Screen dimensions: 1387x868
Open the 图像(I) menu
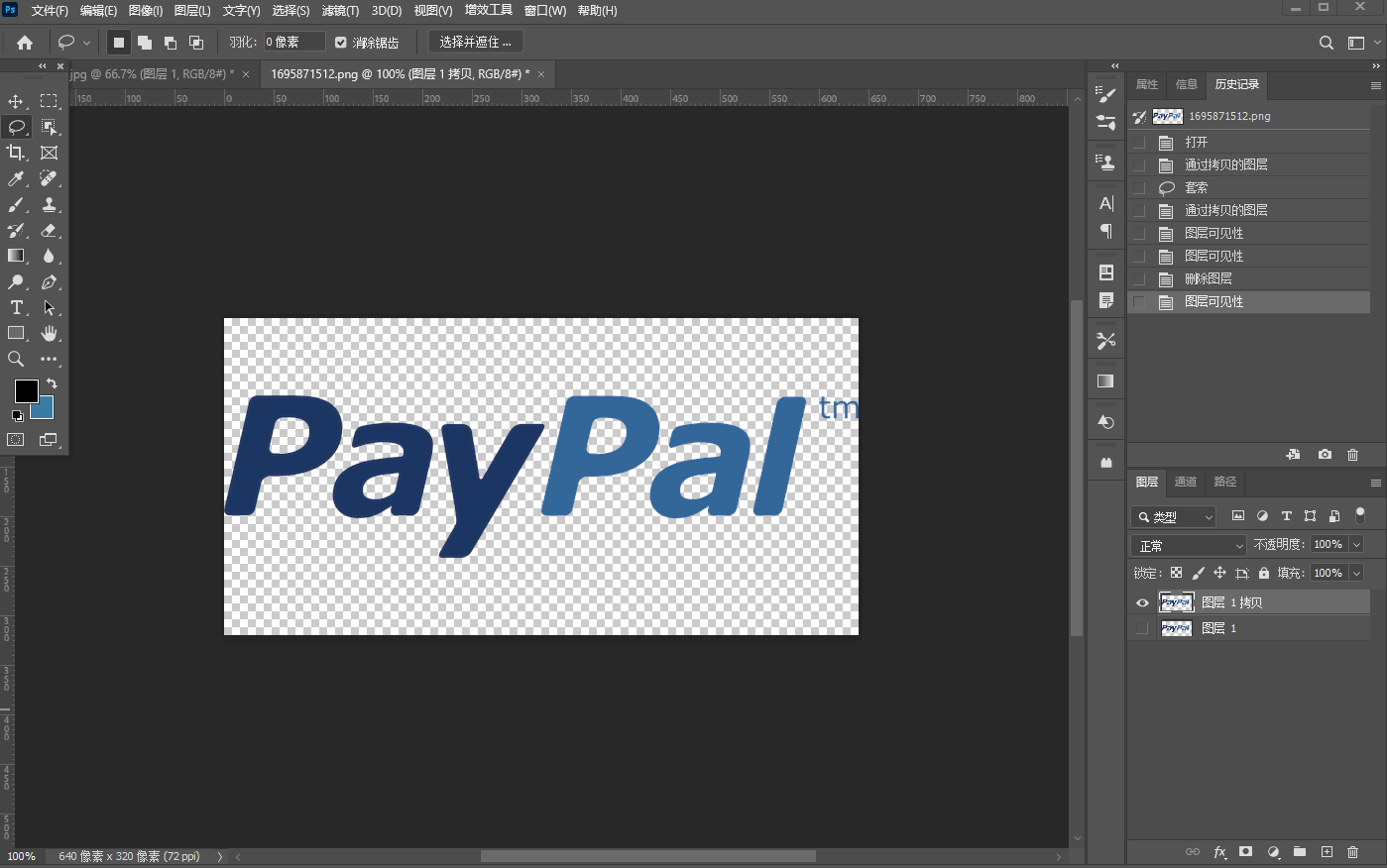[146, 11]
